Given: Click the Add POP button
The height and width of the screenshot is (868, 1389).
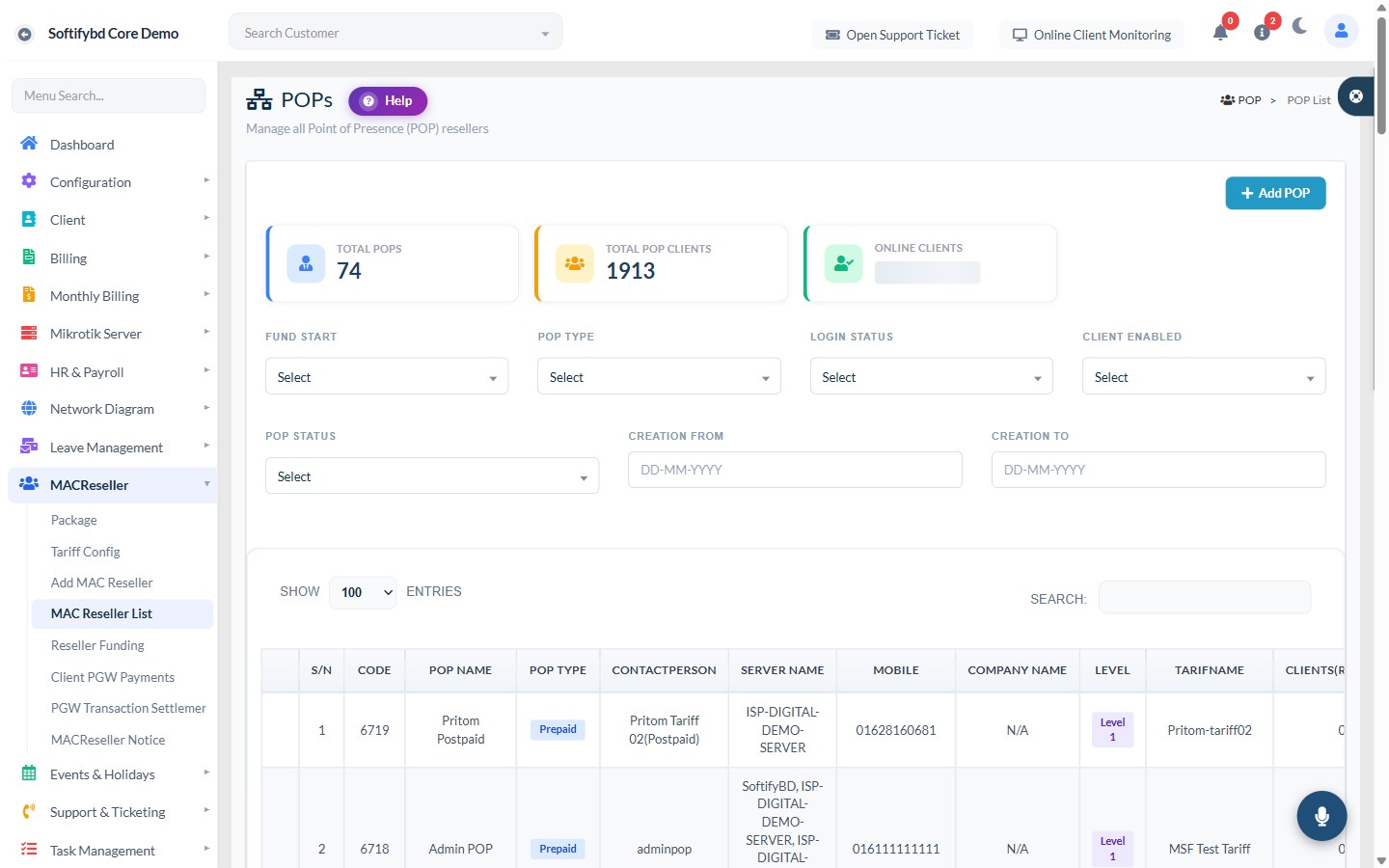Looking at the screenshot, I should tap(1275, 193).
